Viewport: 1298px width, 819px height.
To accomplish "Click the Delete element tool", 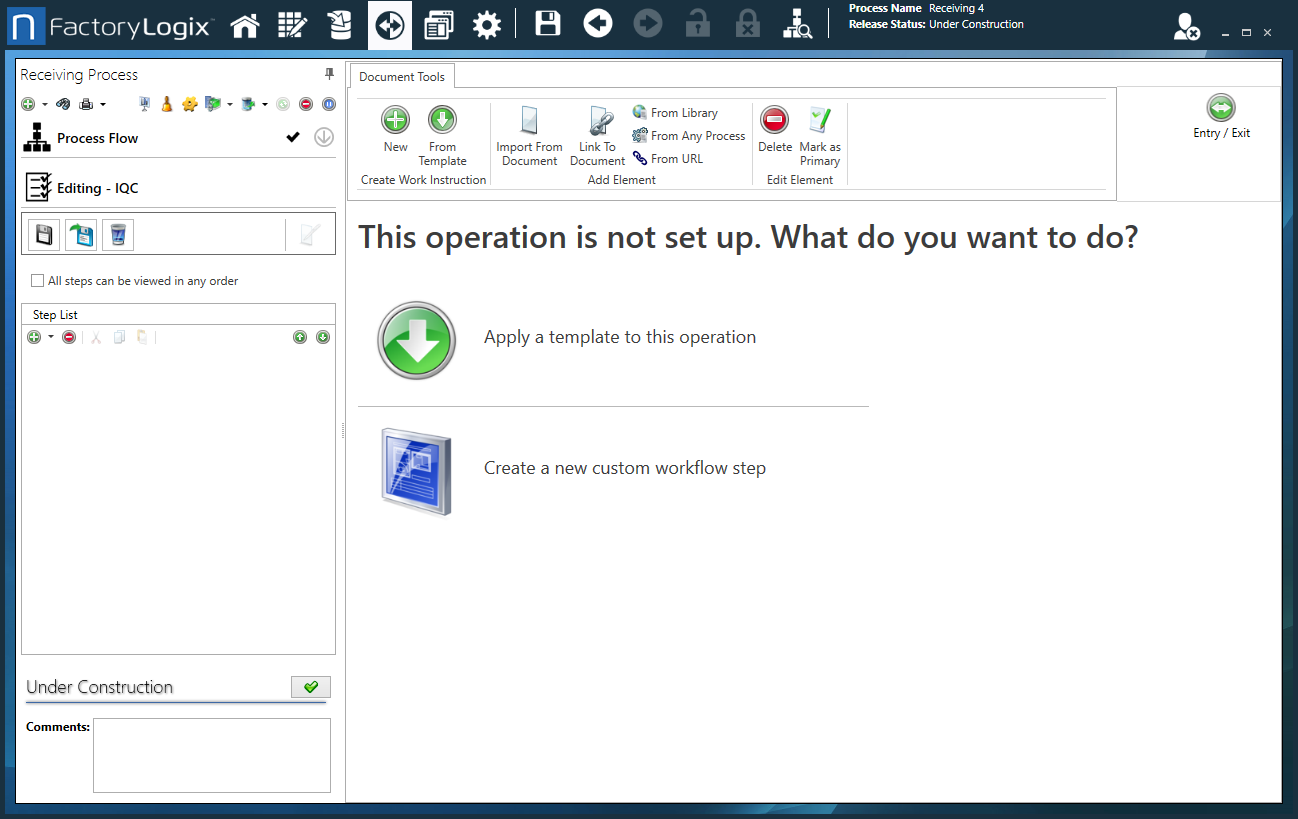I will [774, 130].
